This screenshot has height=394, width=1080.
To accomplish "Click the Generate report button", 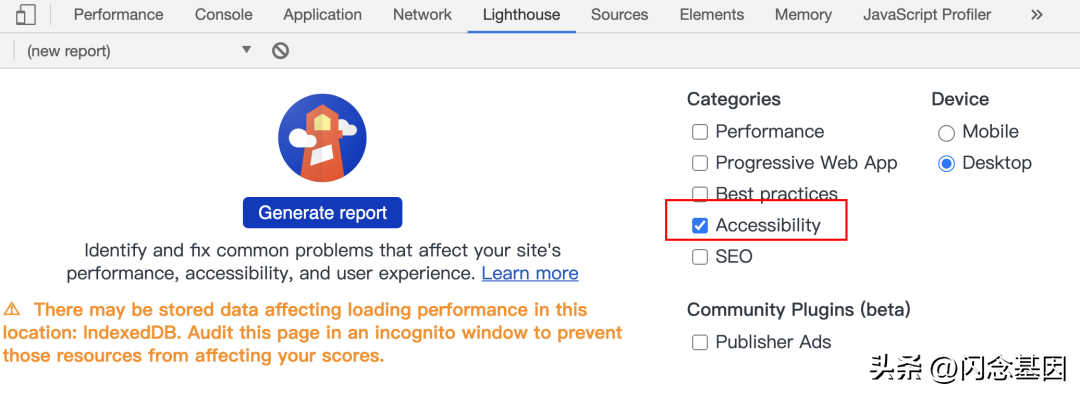I will (322, 213).
